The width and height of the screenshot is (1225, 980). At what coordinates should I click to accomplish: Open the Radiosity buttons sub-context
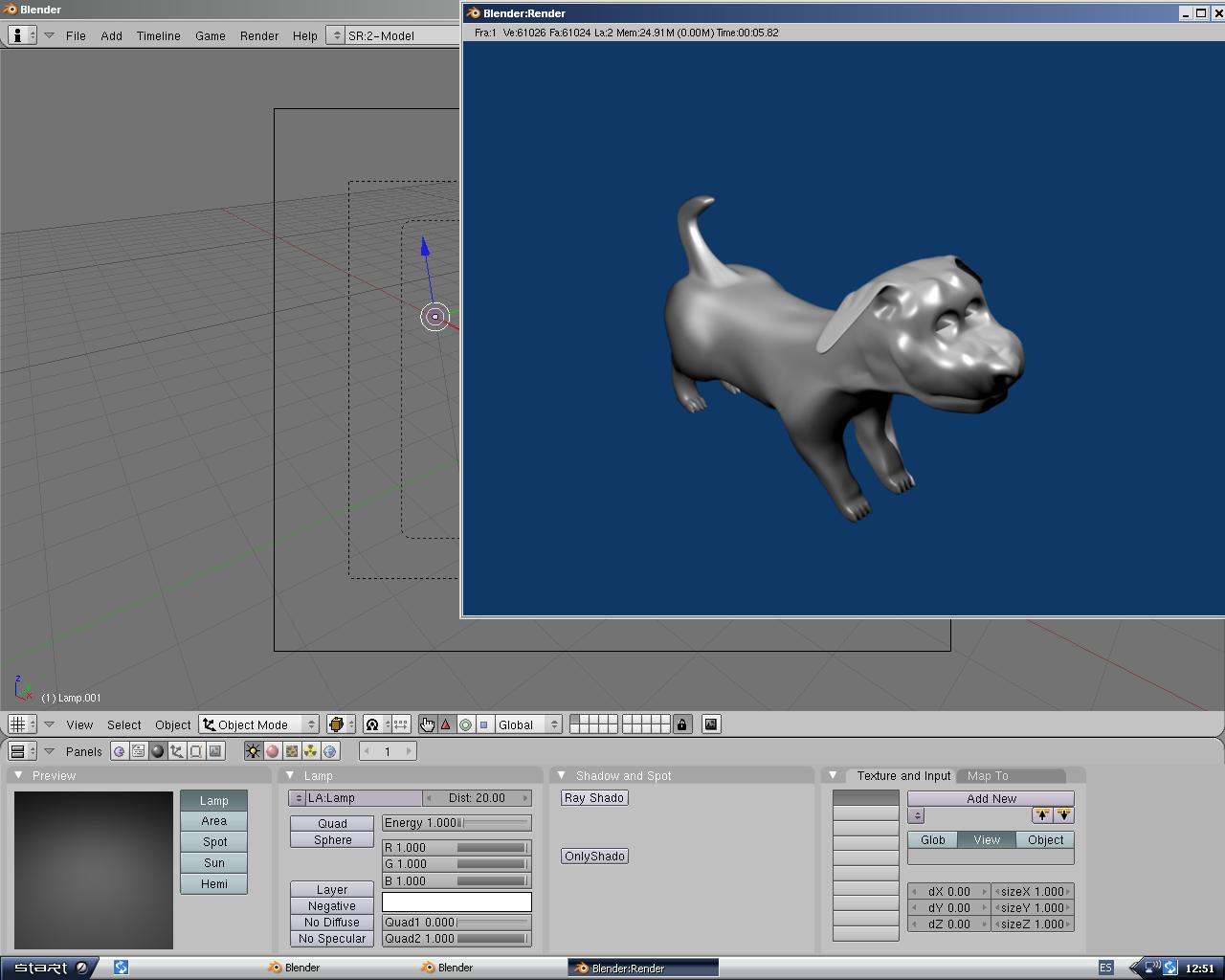click(x=310, y=751)
